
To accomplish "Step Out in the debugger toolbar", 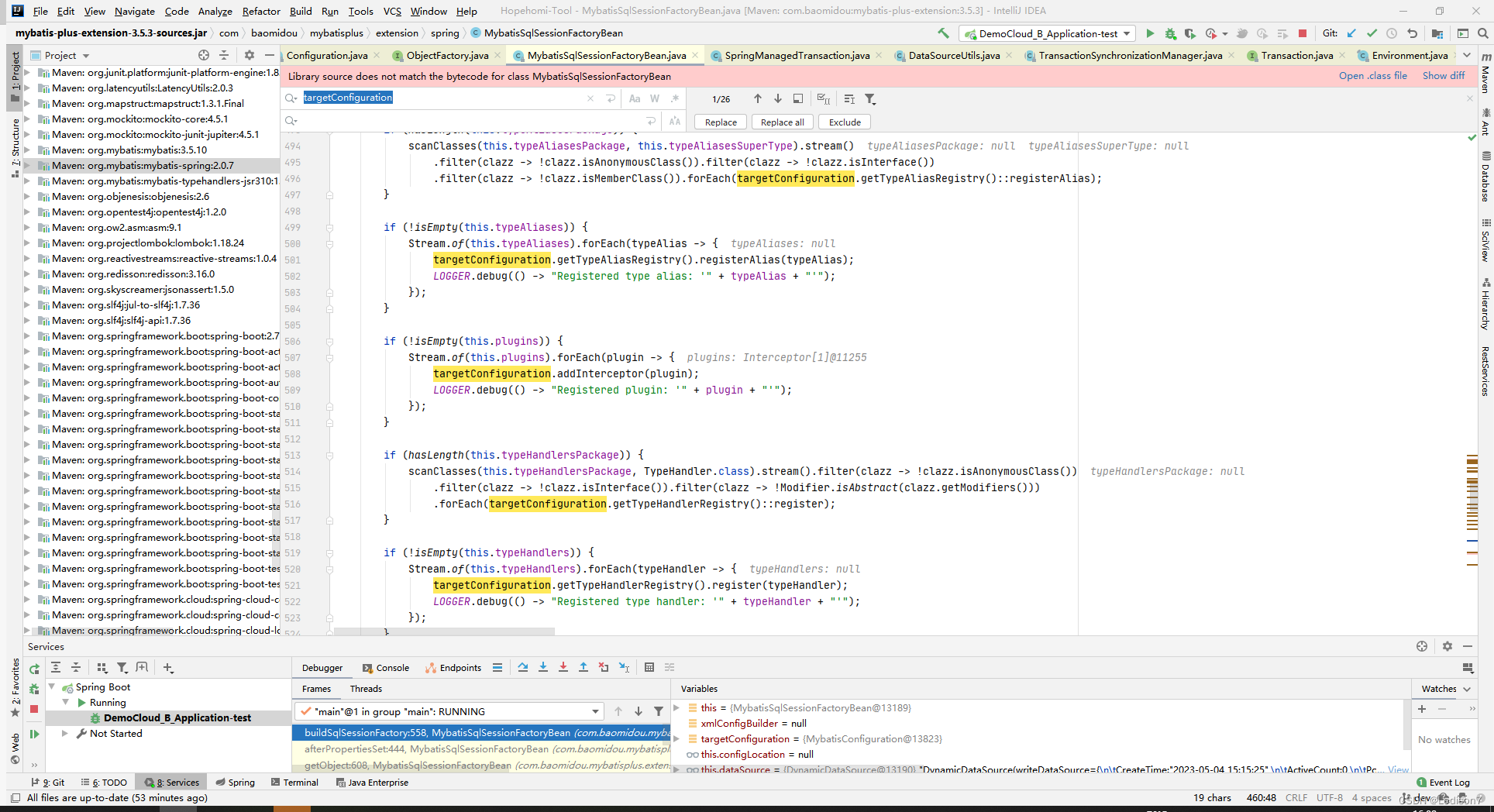I will tap(583, 667).
